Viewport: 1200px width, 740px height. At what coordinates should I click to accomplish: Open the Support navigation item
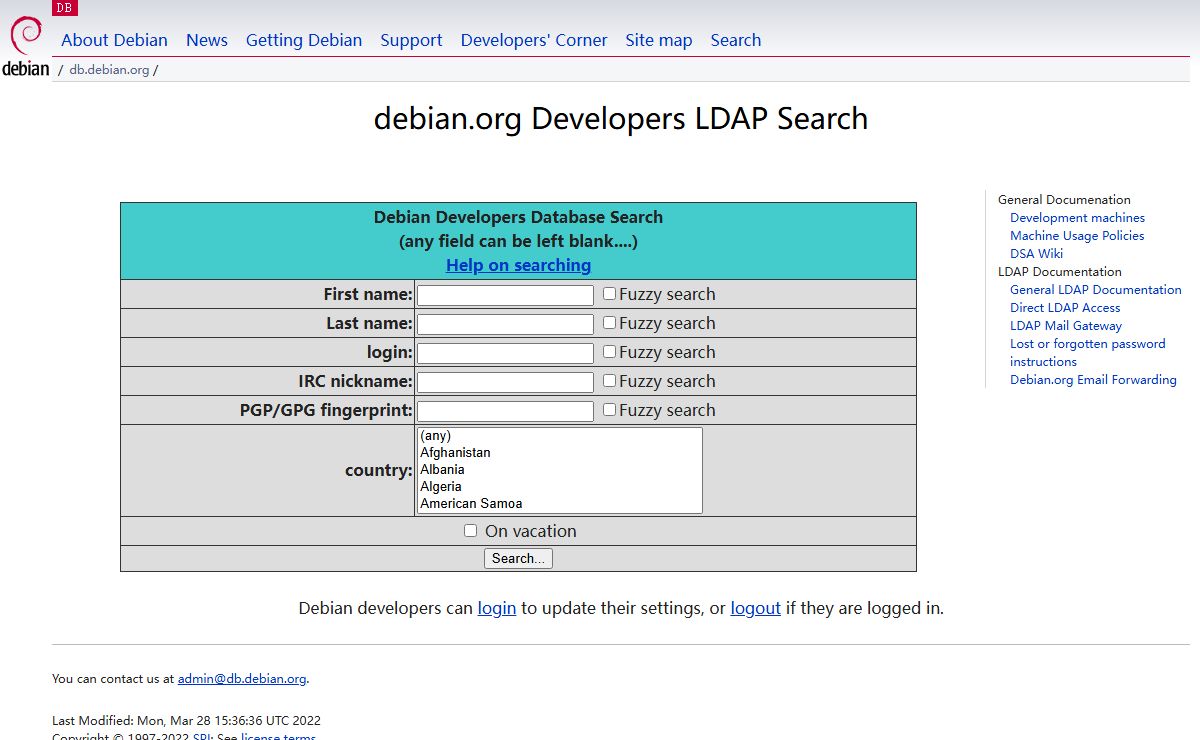tap(411, 40)
